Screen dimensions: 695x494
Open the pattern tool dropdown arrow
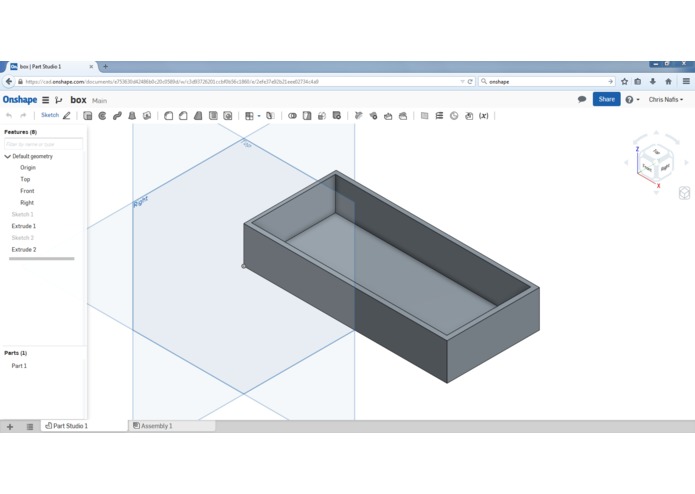click(259, 116)
